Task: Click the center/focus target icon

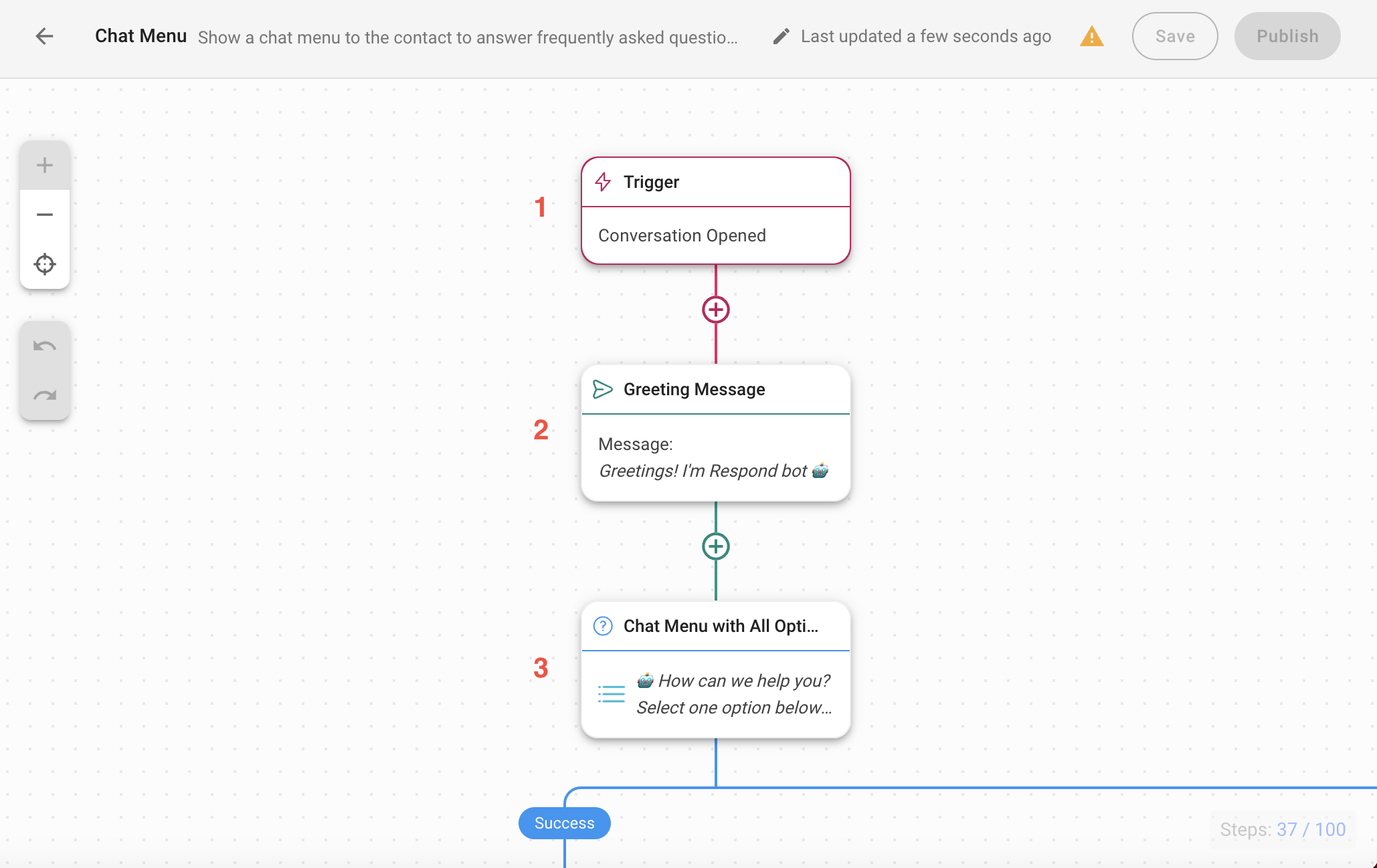Action: 45,264
